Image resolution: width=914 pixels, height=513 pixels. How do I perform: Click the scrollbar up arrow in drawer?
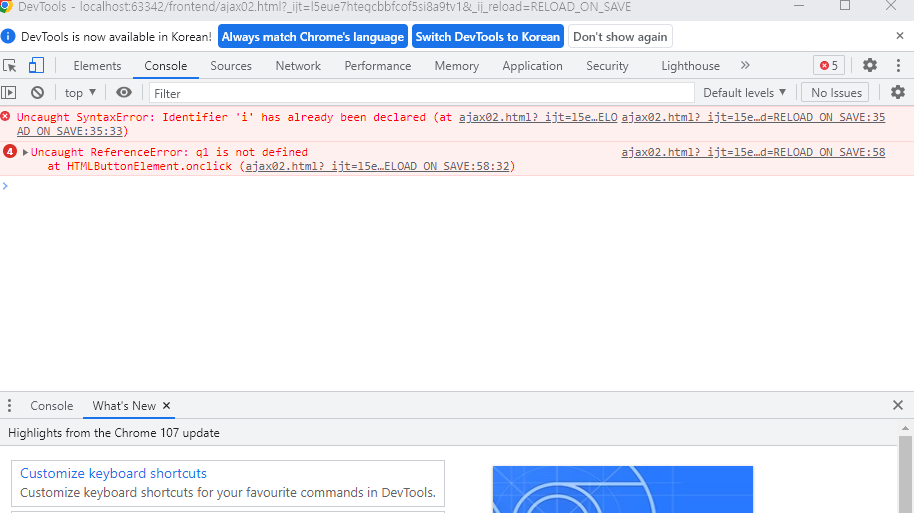905,428
